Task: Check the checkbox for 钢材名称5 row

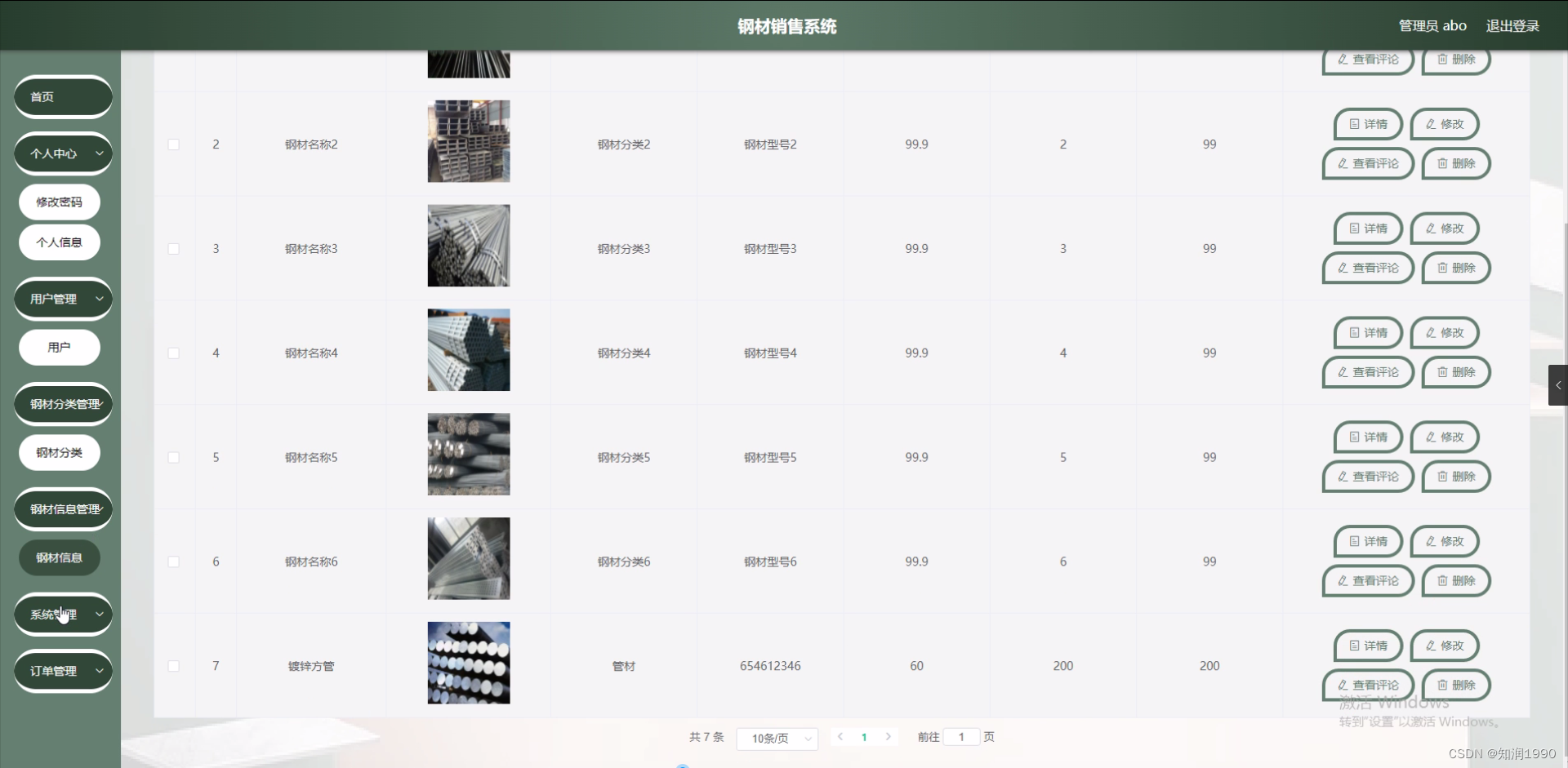Action: tap(174, 458)
